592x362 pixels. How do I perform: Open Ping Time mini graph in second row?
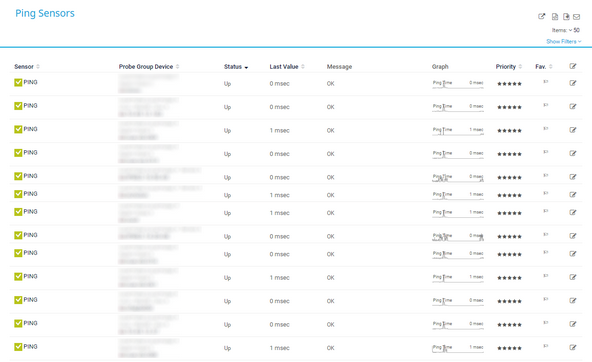(x=458, y=107)
